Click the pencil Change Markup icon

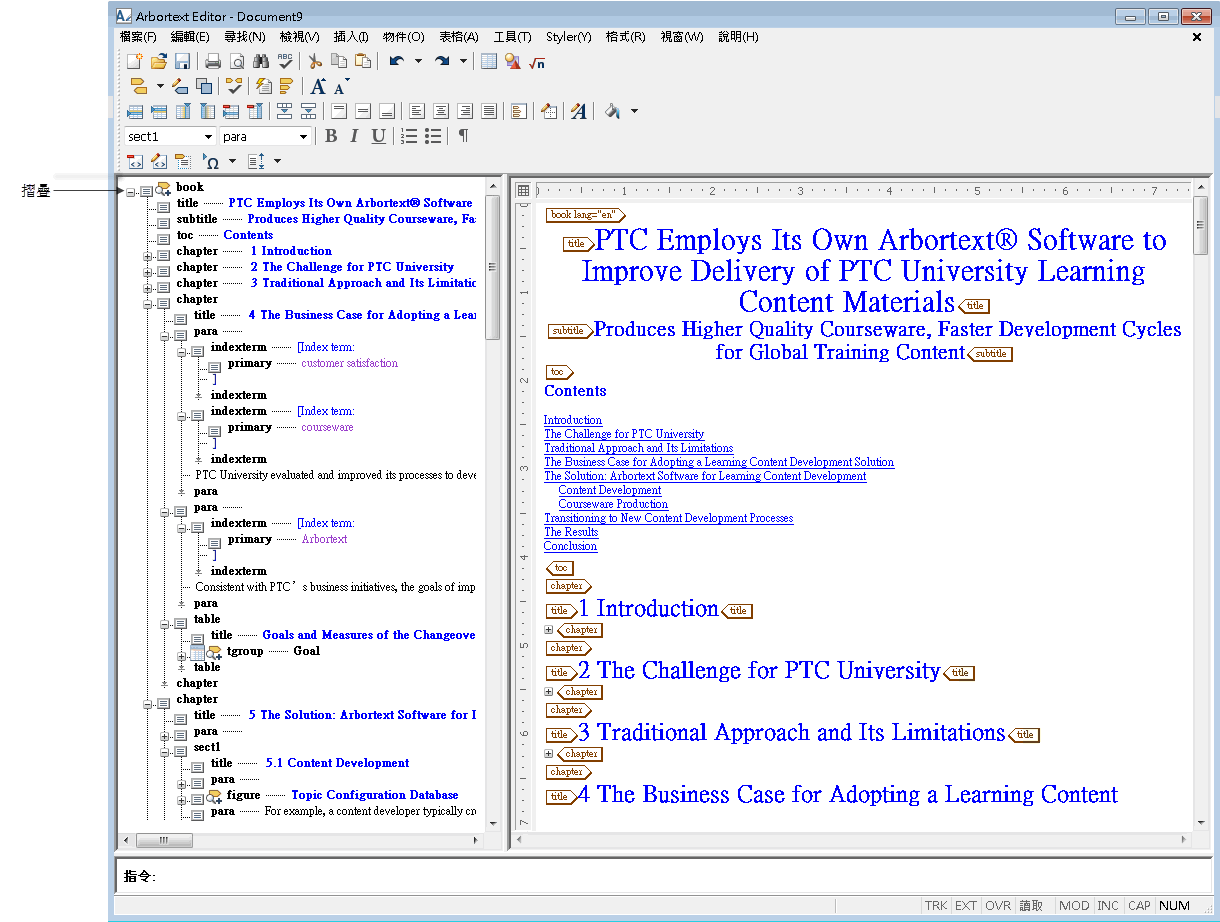(x=180, y=86)
